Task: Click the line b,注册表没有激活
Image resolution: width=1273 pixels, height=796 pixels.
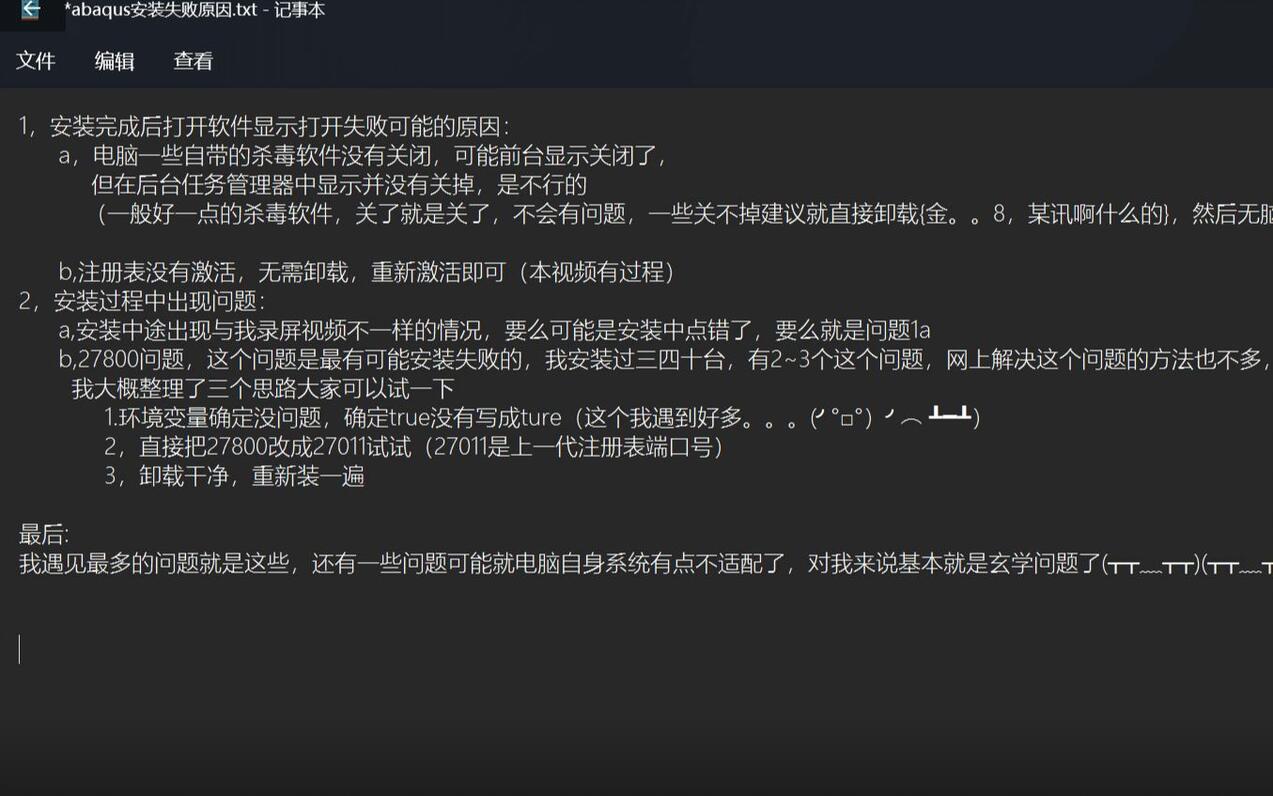Action: coord(367,272)
